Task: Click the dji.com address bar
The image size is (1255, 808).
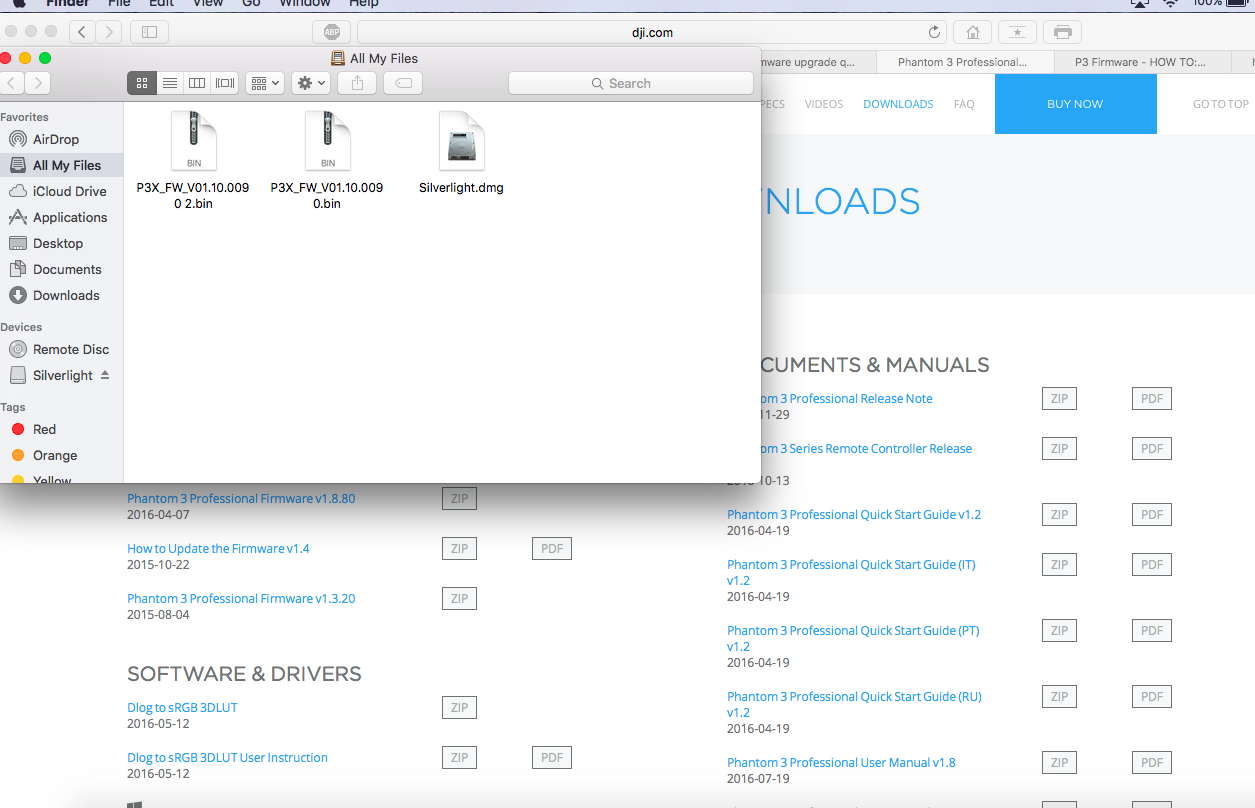Action: click(x=652, y=32)
